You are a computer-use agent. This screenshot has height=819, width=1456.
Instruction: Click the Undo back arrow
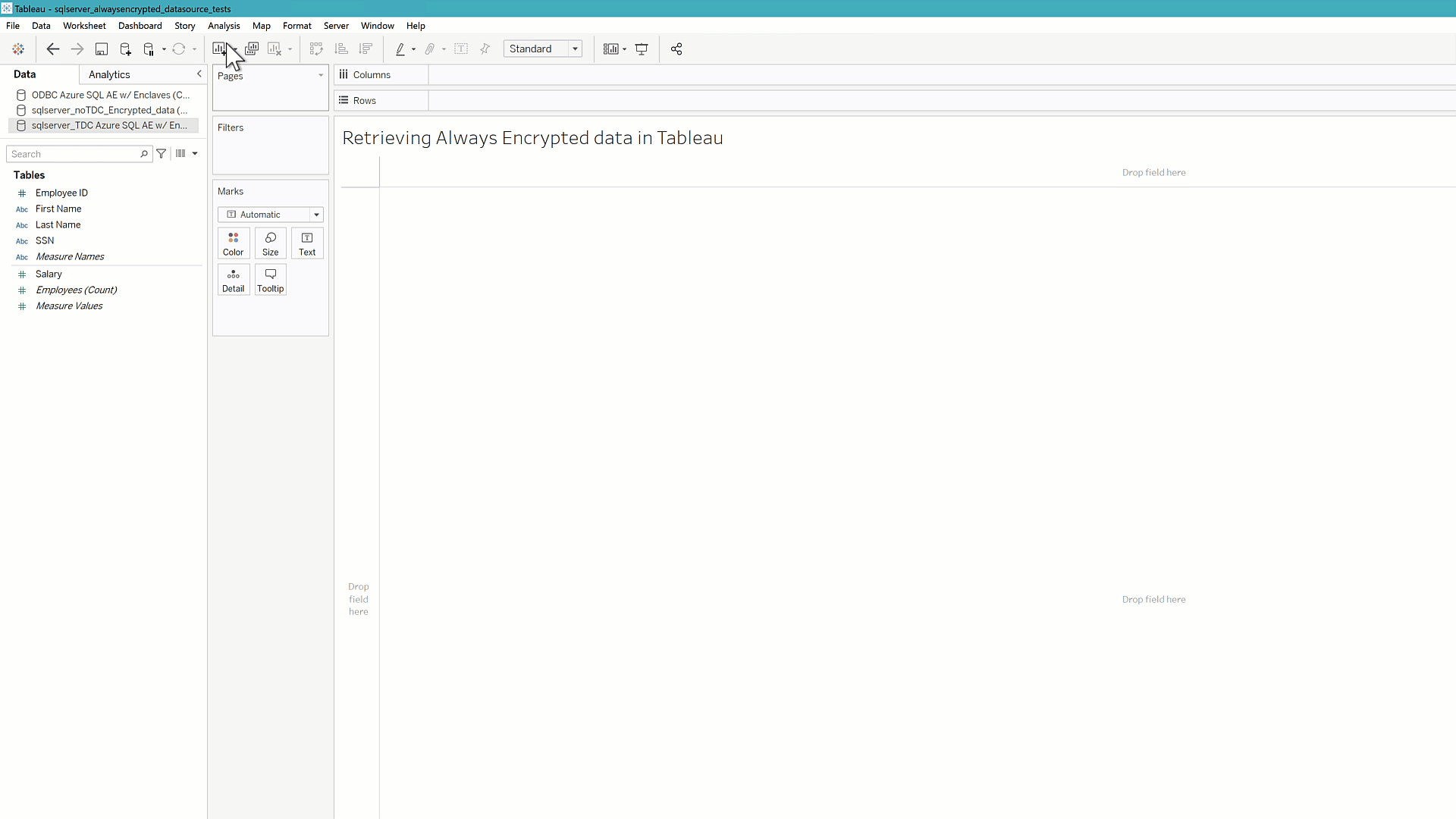(x=52, y=49)
